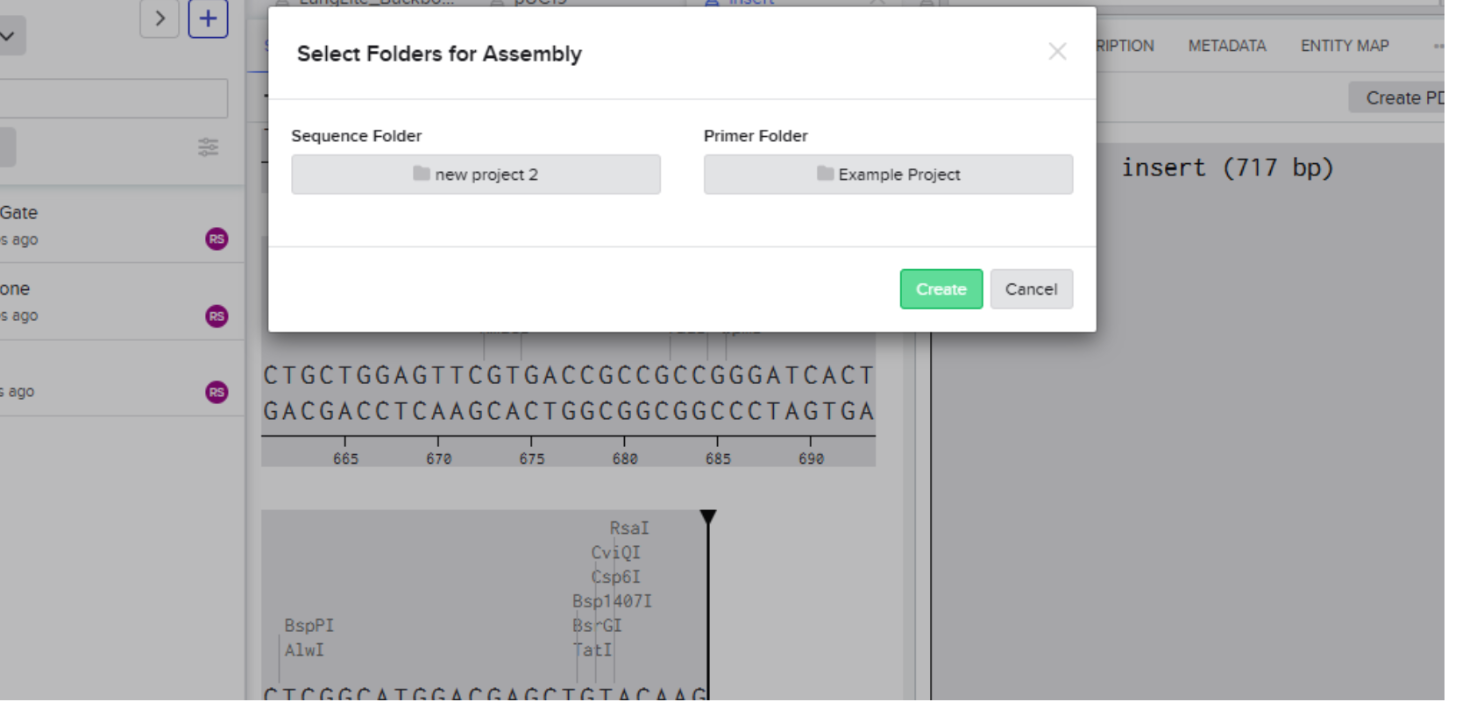Click the RS avatar on the third entry

(x=217, y=392)
